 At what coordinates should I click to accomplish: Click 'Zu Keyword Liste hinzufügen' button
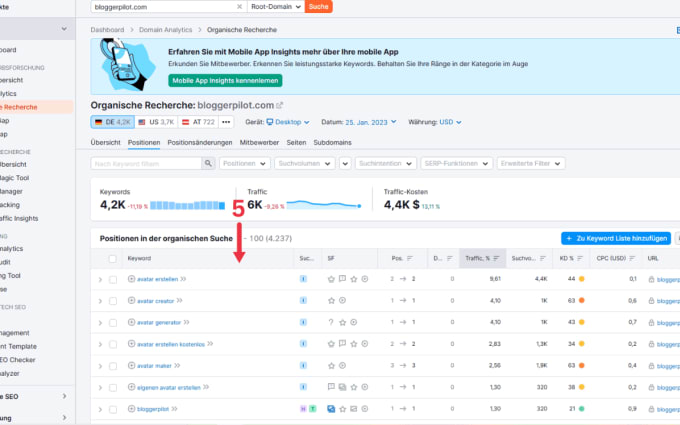(616, 239)
